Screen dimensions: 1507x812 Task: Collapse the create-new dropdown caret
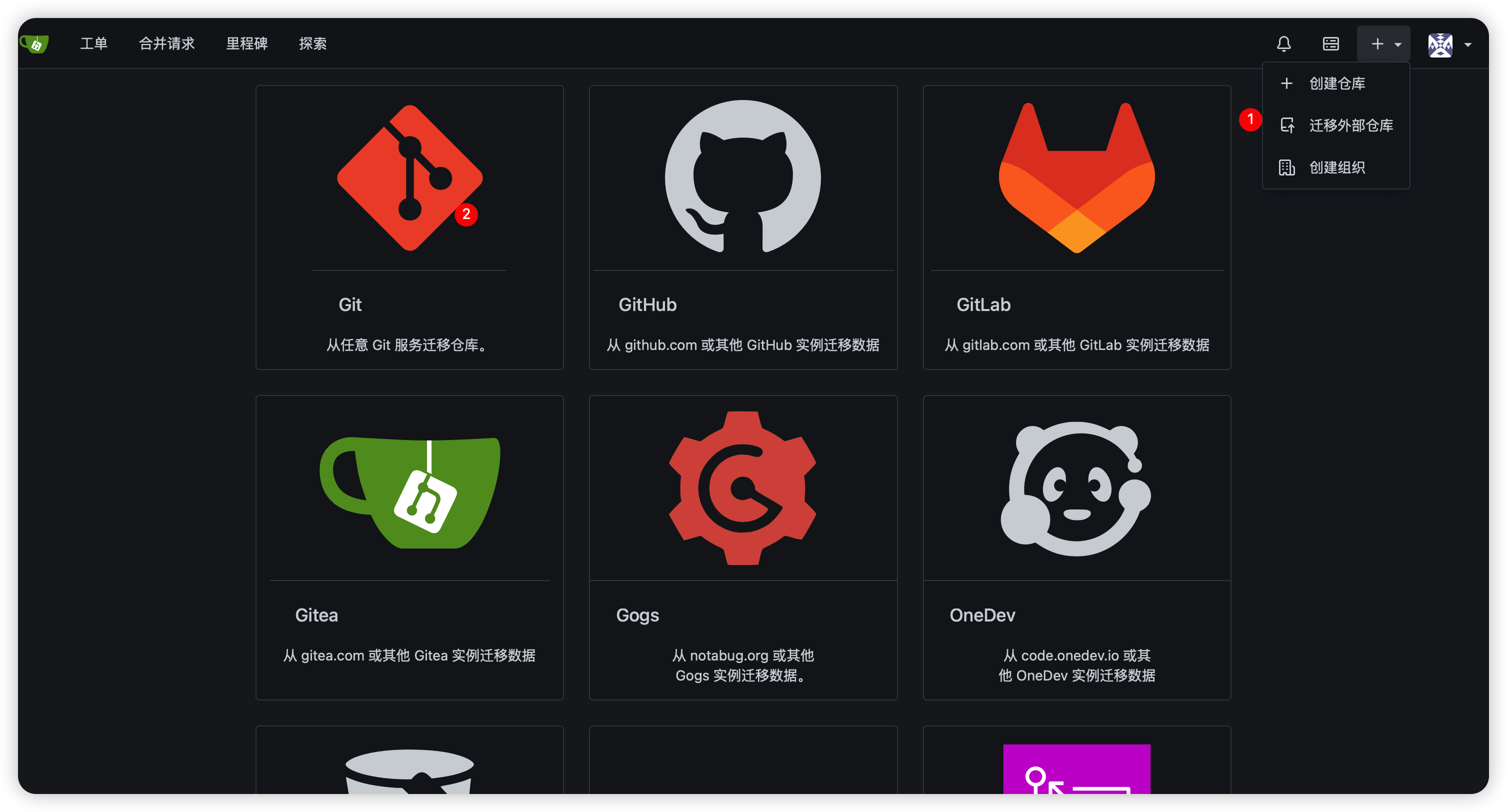tap(1398, 44)
